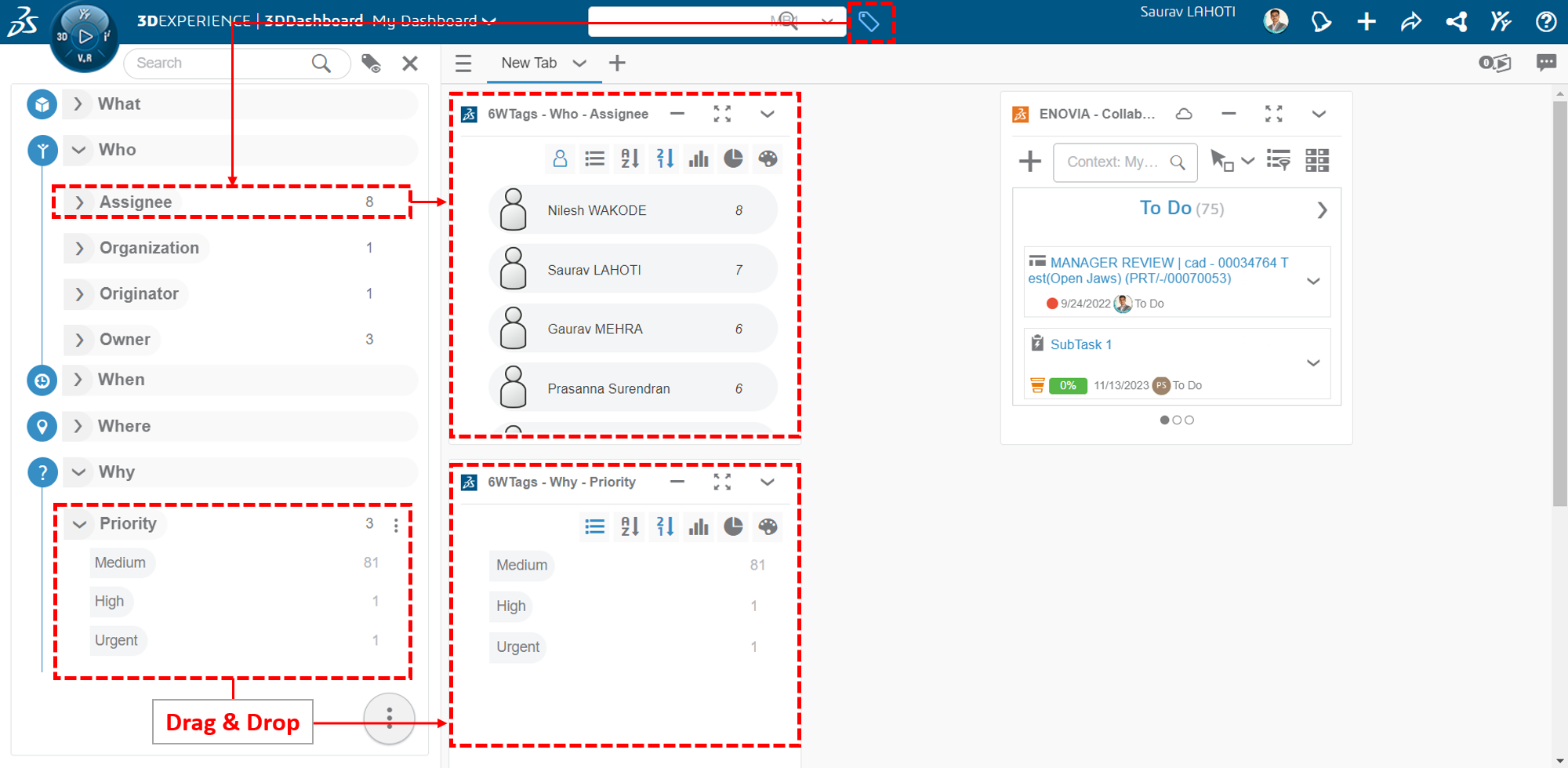Open color palette in Why - Priority widget
This screenshot has height=768, width=1568.
coord(768,526)
